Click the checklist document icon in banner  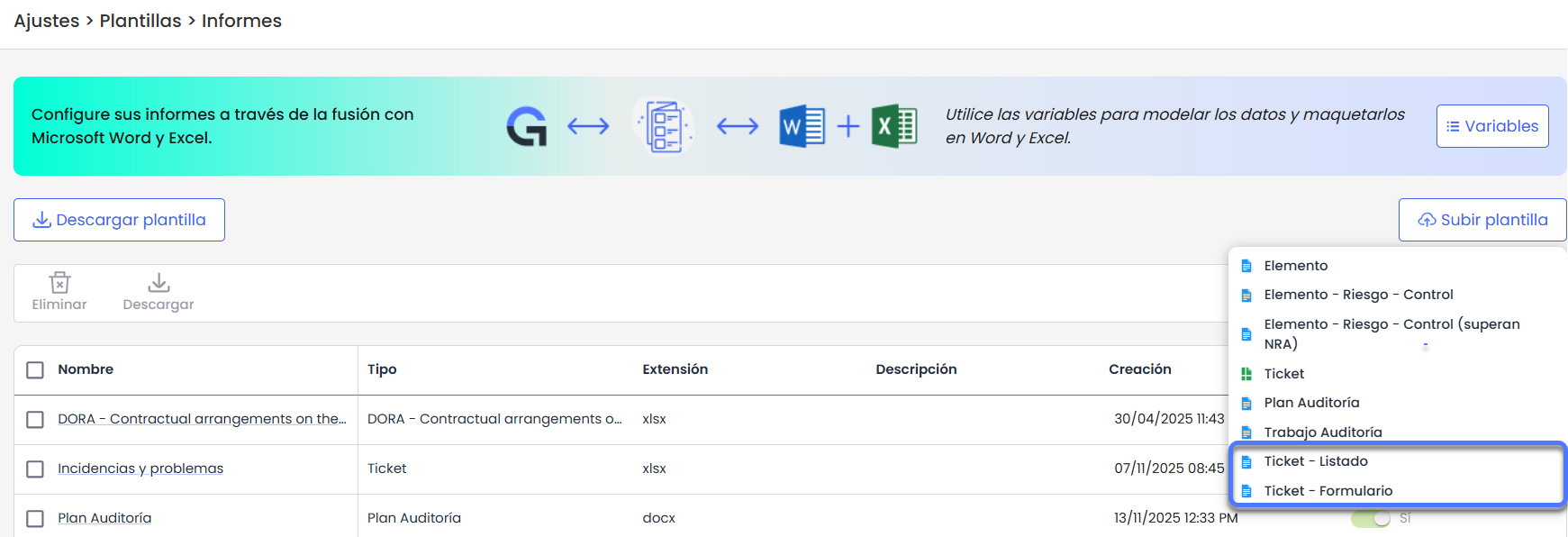(664, 126)
